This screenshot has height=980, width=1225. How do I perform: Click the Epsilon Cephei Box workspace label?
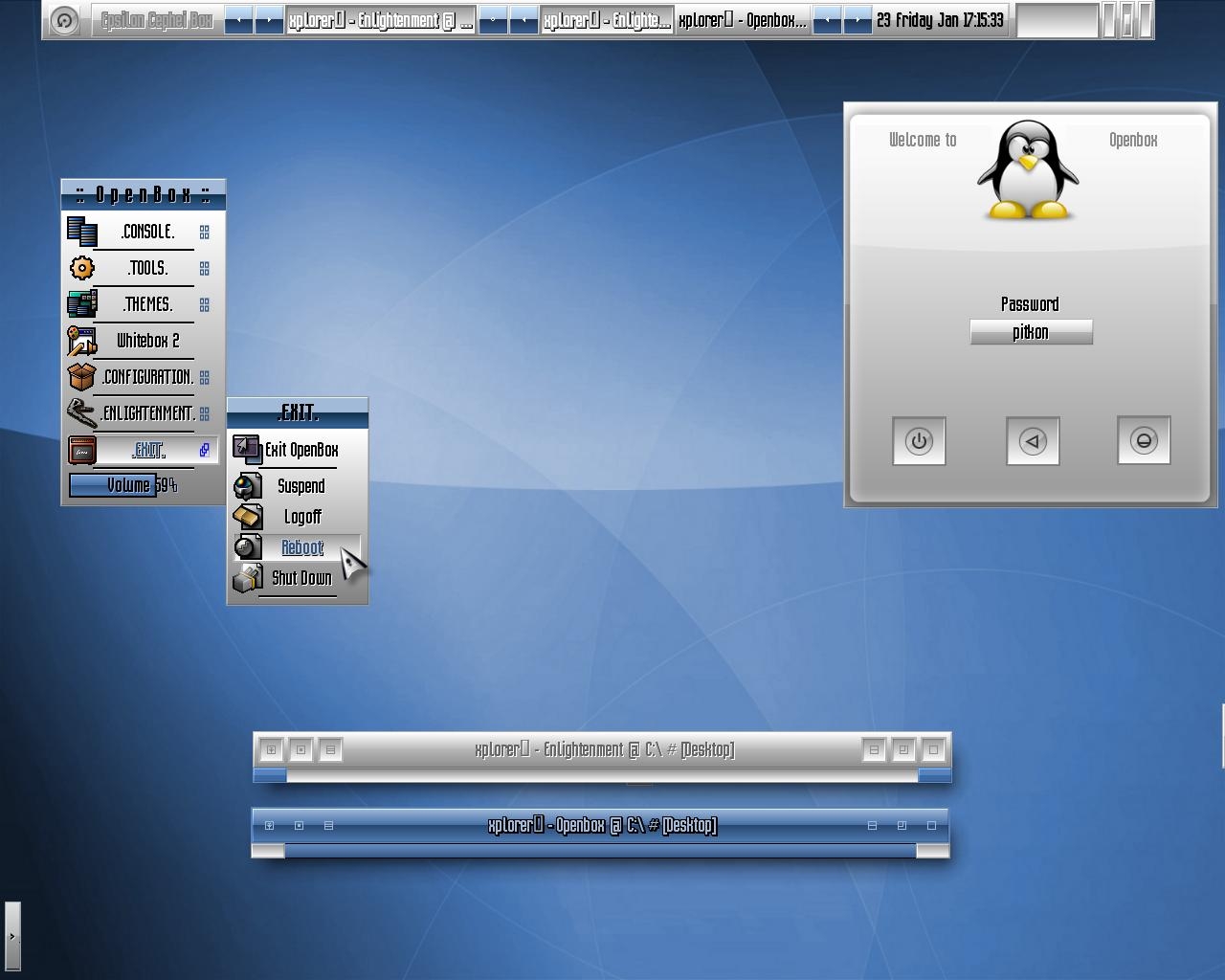157,20
